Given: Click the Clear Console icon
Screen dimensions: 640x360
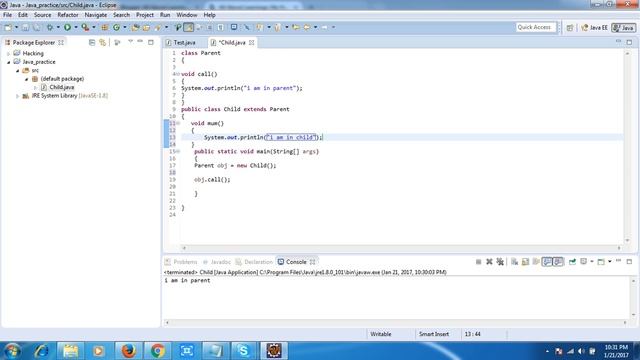Looking at the screenshot, I should 514,262.
